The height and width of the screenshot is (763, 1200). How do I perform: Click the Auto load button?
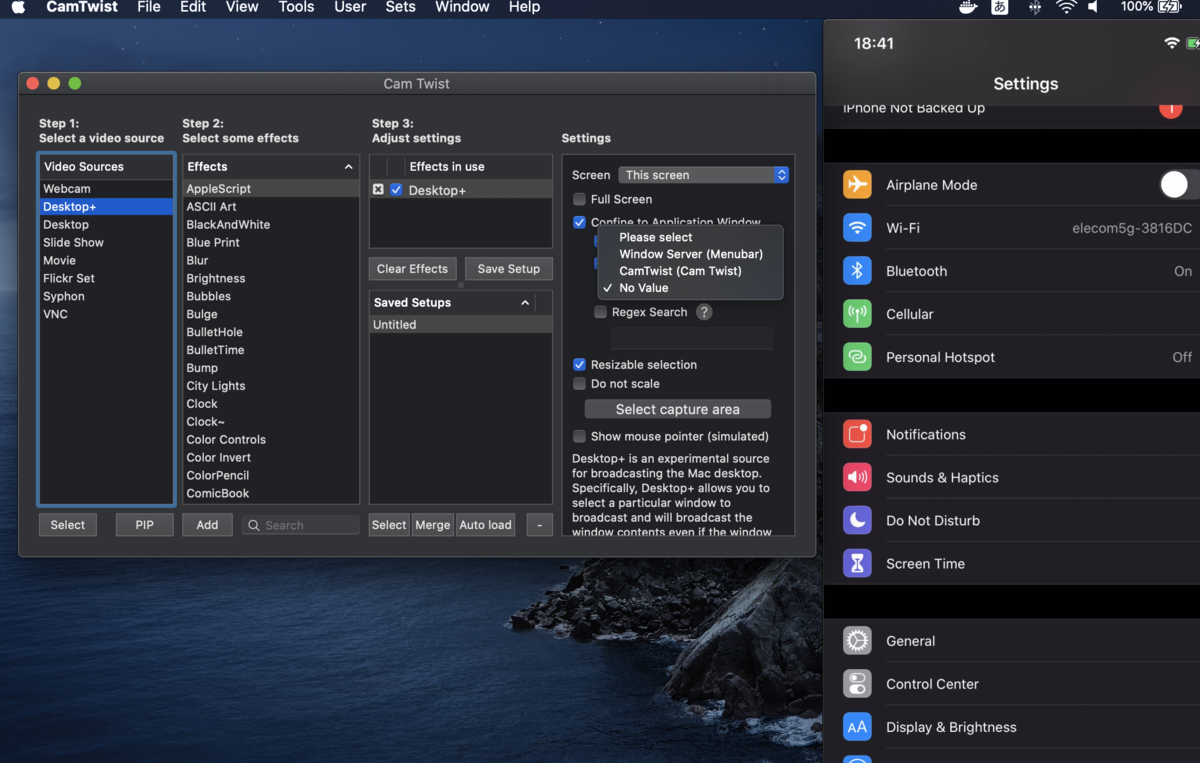(x=486, y=525)
